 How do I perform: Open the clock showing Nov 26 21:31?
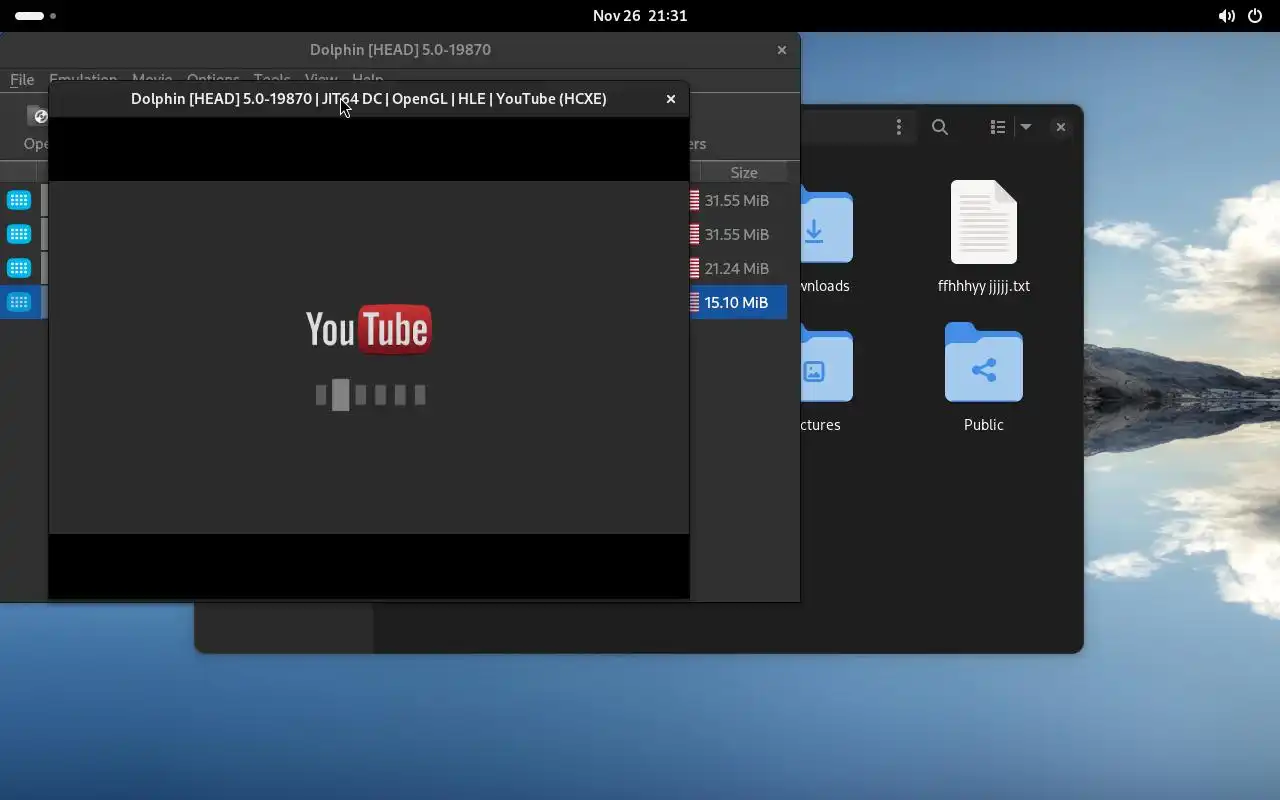coord(640,16)
